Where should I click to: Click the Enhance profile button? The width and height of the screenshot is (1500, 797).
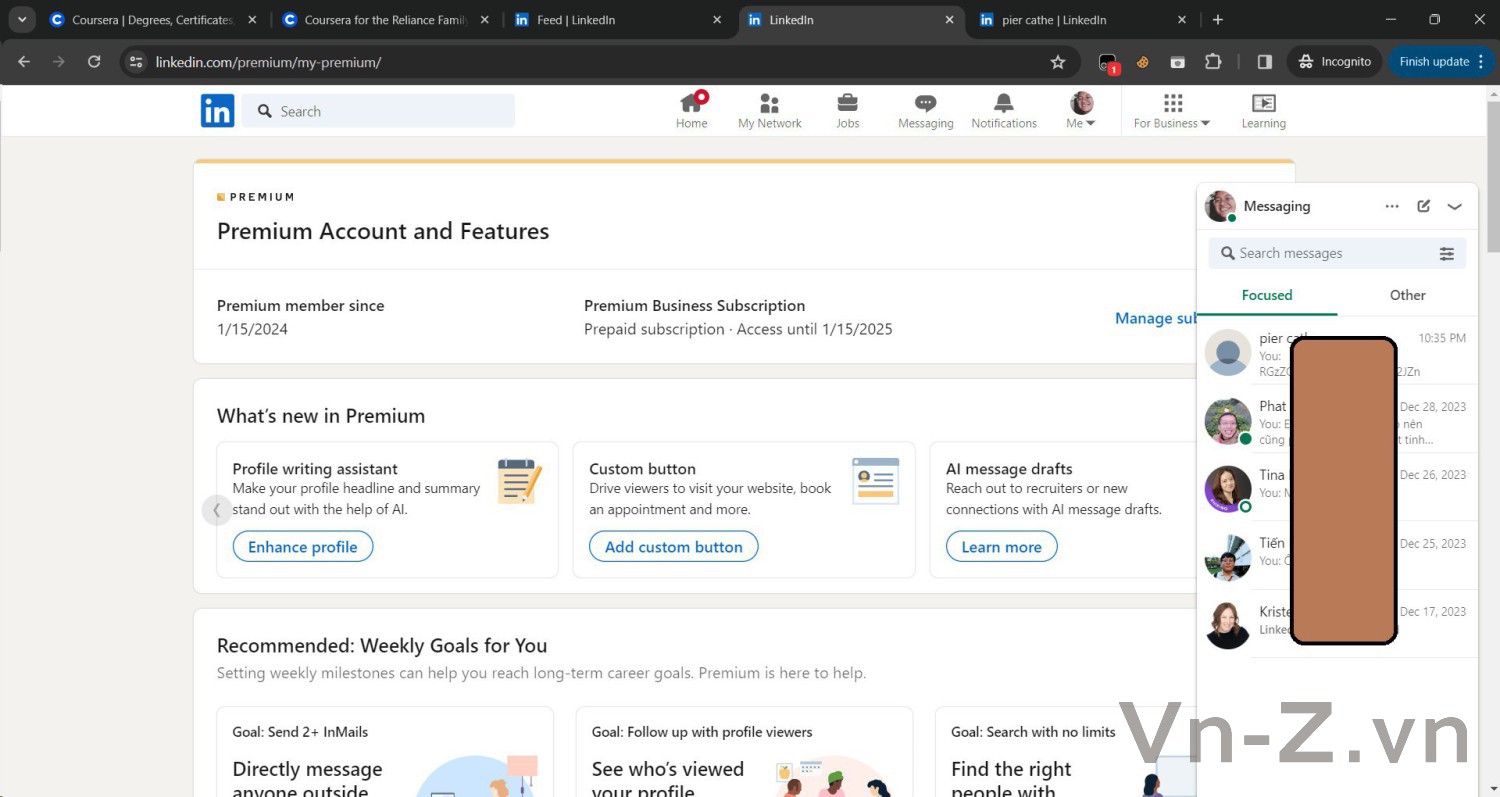click(303, 547)
